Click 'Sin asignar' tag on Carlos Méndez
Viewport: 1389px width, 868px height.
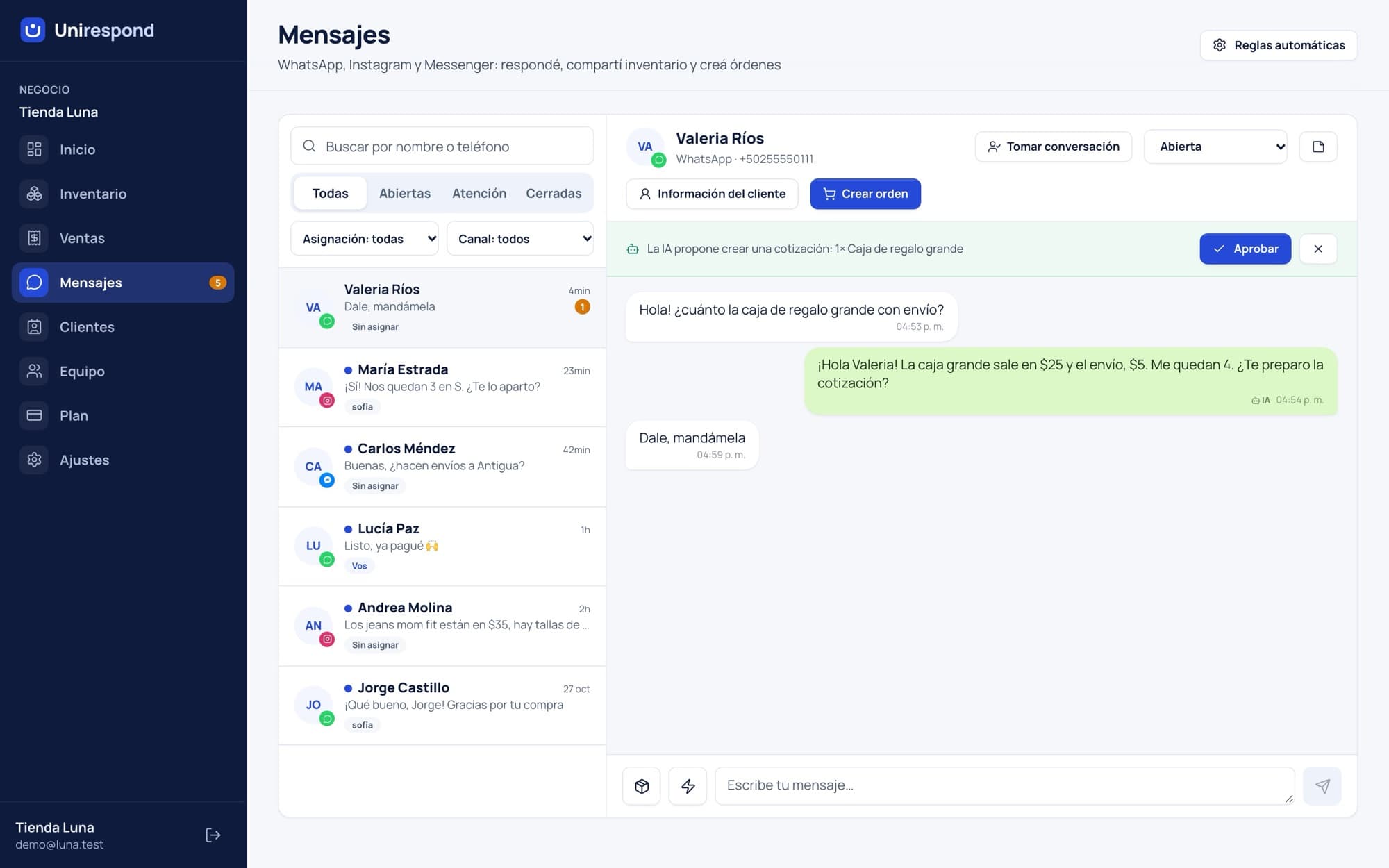click(375, 486)
